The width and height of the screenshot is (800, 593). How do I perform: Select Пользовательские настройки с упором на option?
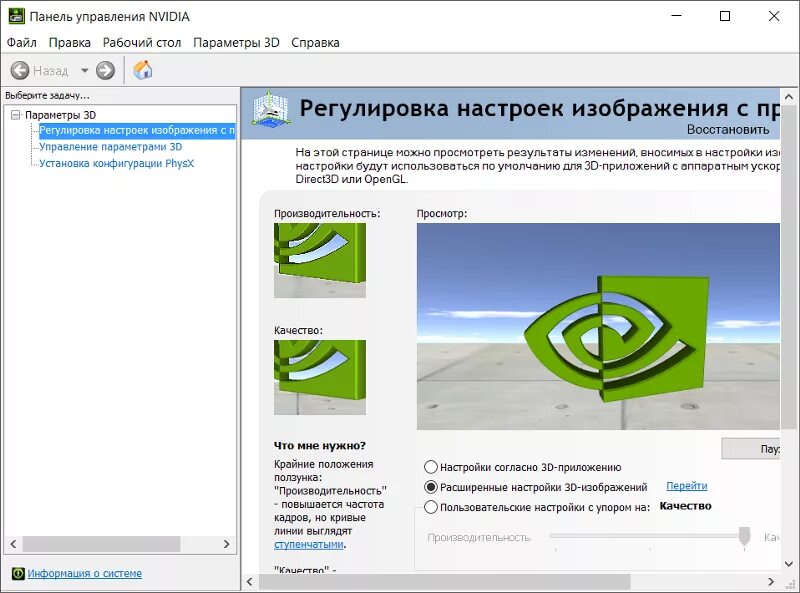[431, 507]
